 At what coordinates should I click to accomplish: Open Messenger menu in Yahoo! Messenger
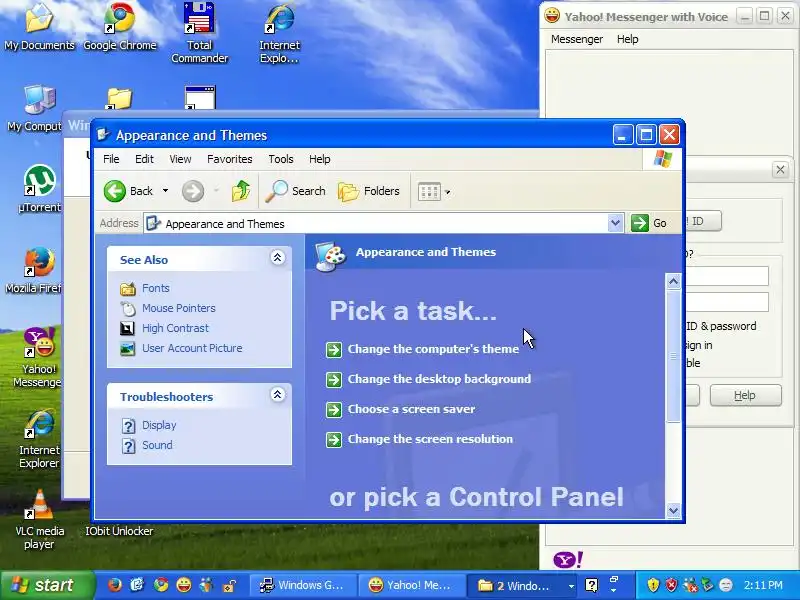pos(577,39)
